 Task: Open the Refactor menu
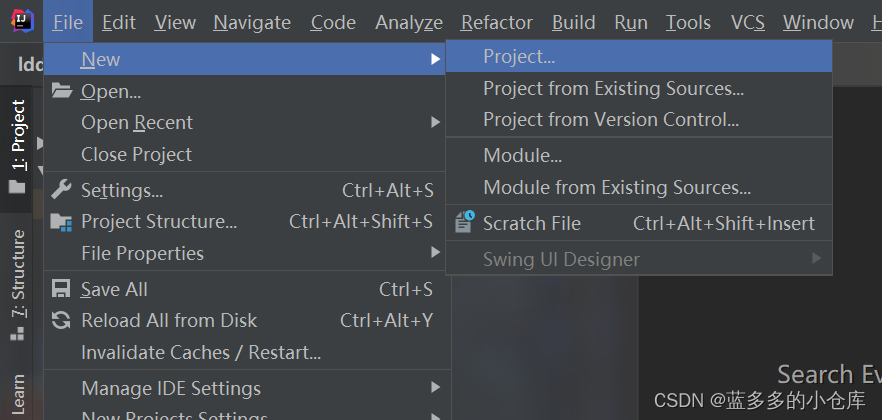tap(497, 22)
